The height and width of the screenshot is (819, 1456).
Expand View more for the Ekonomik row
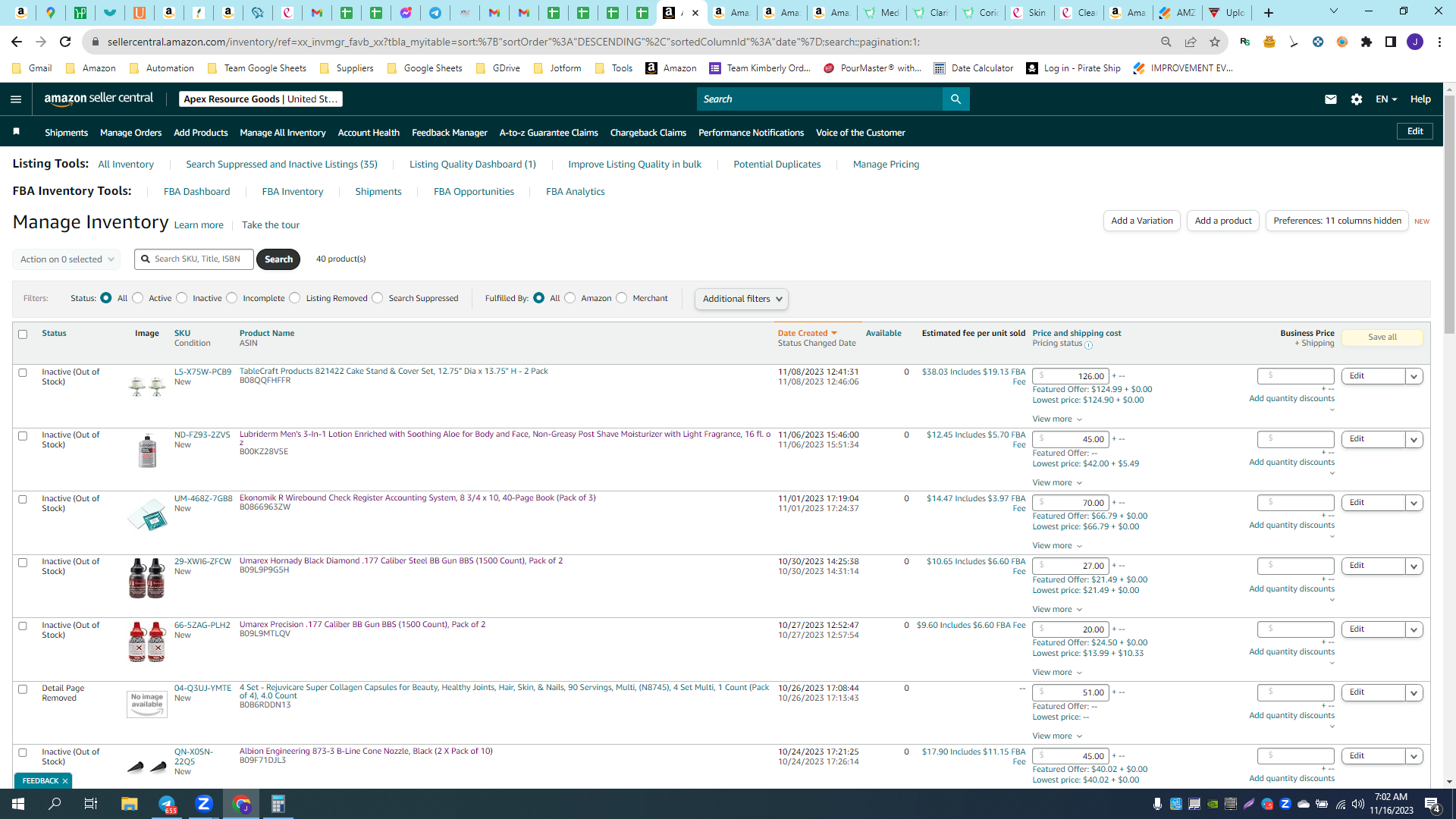point(1057,546)
